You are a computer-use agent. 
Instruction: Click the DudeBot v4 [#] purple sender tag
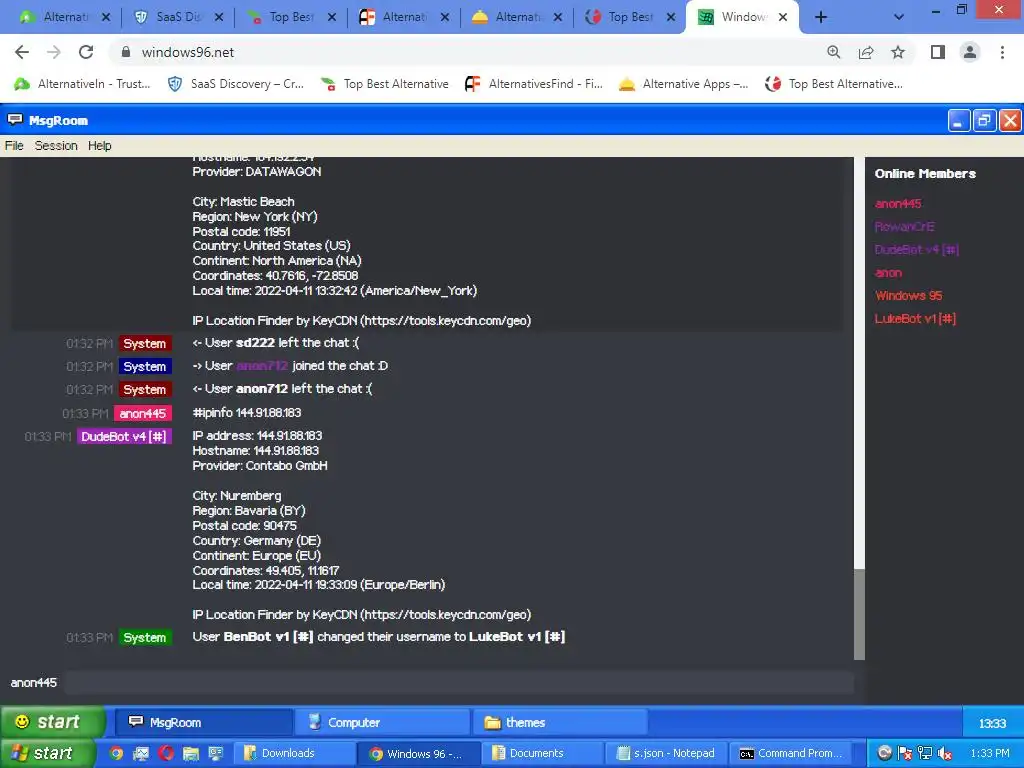124,436
